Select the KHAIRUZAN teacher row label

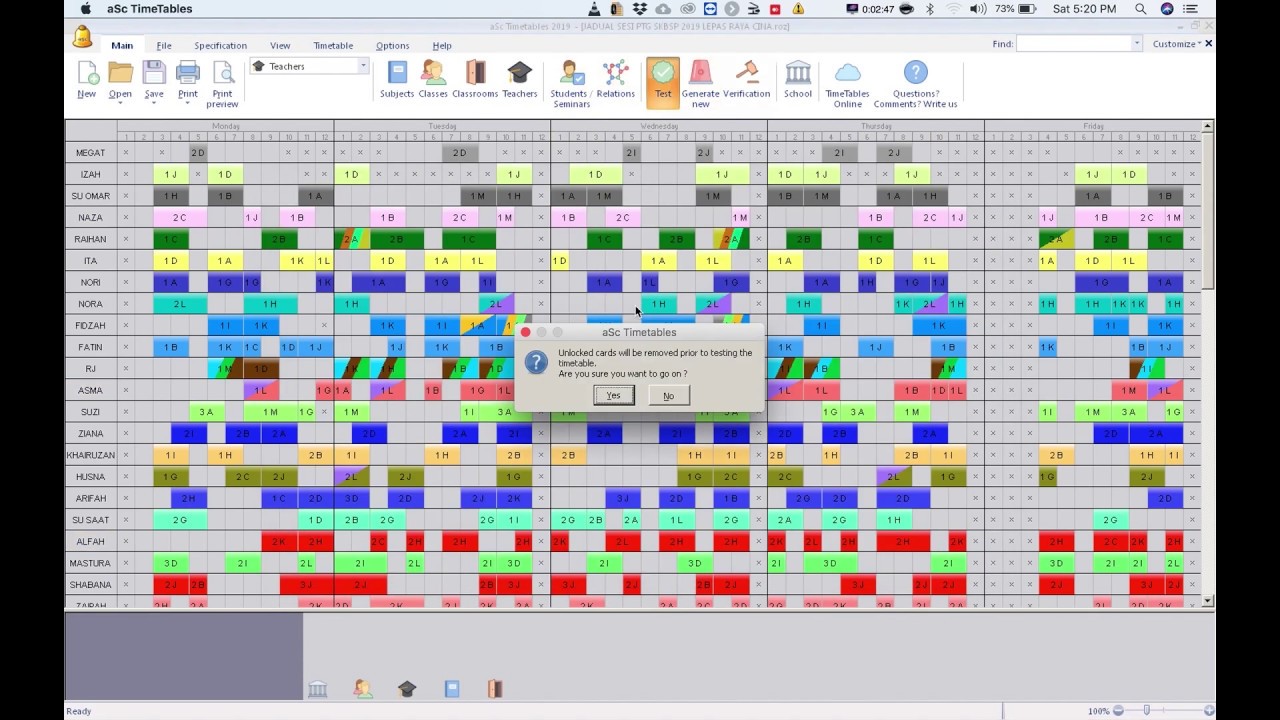click(91, 455)
